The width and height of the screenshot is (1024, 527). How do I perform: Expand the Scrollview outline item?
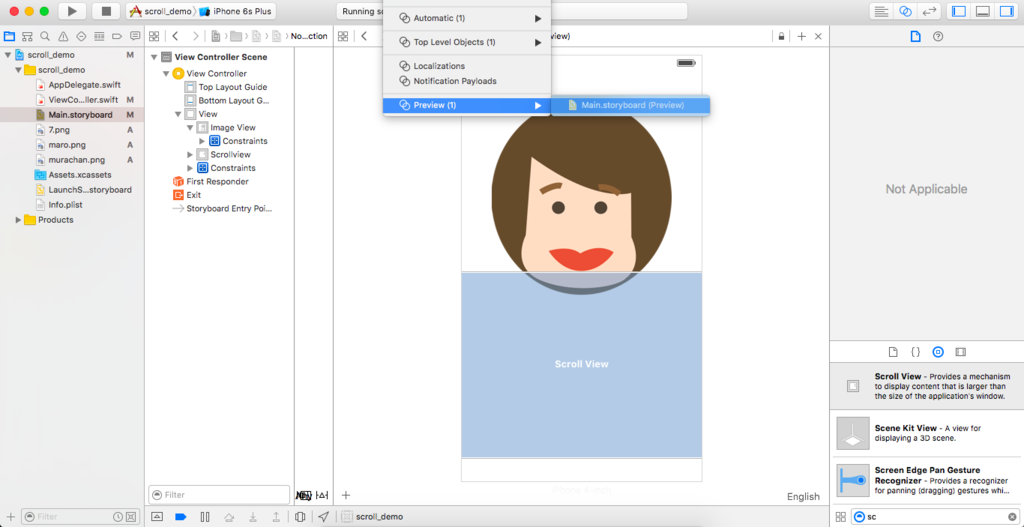point(190,155)
